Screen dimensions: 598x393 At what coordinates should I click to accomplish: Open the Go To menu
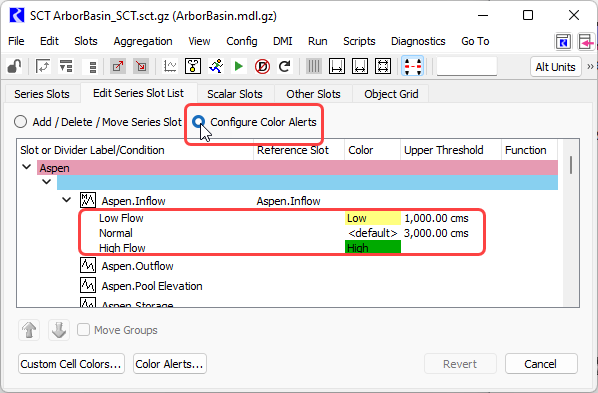click(x=475, y=41)
